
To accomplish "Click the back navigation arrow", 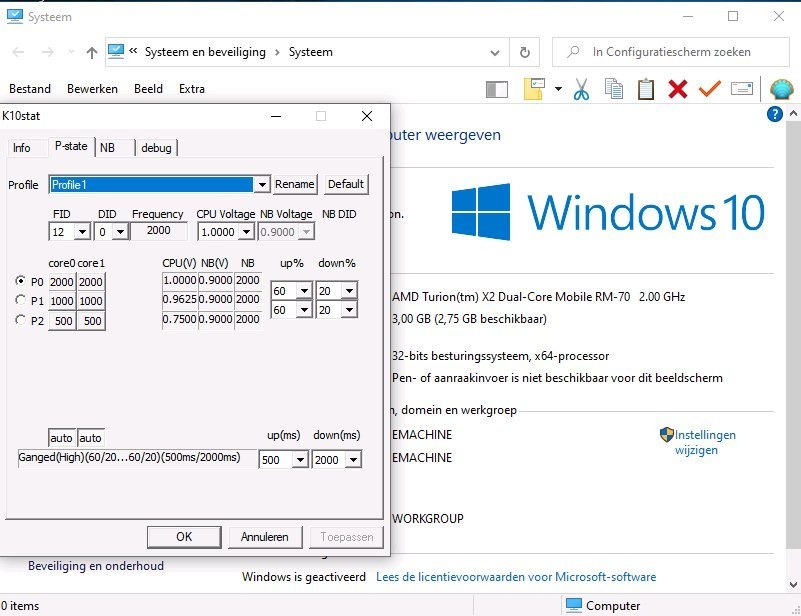I will point(18,52).
